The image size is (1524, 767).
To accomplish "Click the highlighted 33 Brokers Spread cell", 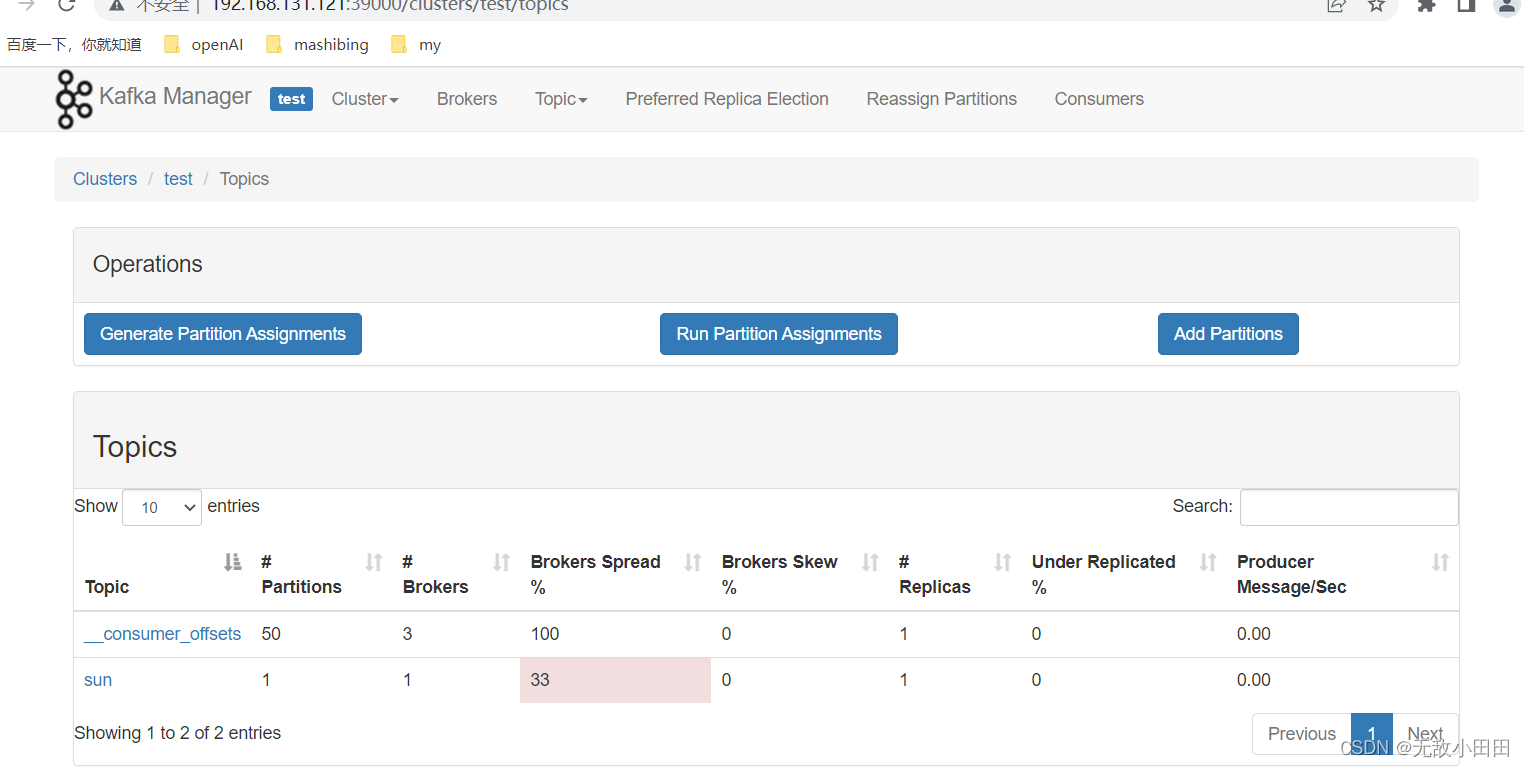I will 615,680.
